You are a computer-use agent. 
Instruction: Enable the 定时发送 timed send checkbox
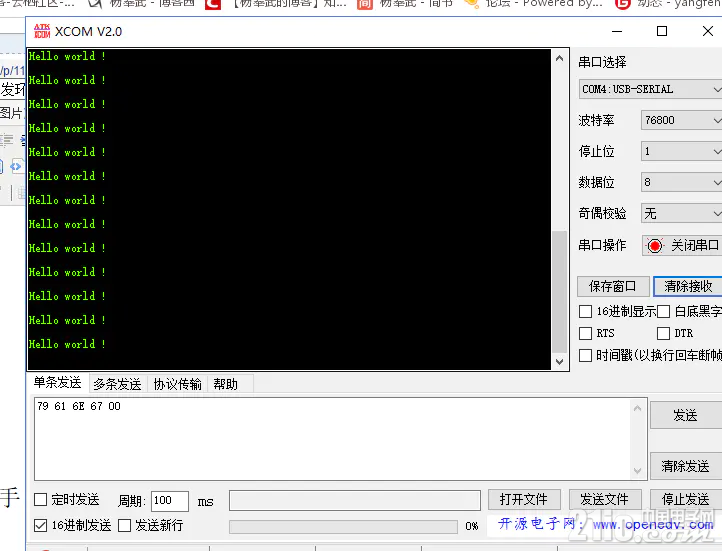[41, 499]
